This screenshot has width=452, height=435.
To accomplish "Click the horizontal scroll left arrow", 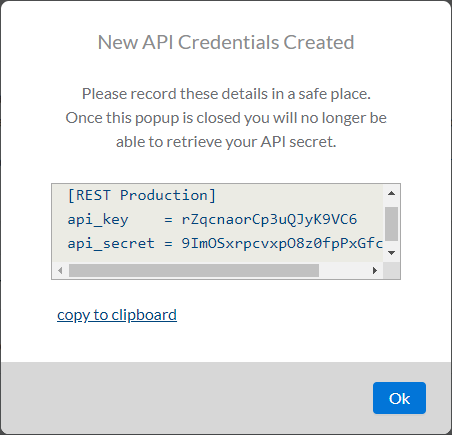I will 60,270.
